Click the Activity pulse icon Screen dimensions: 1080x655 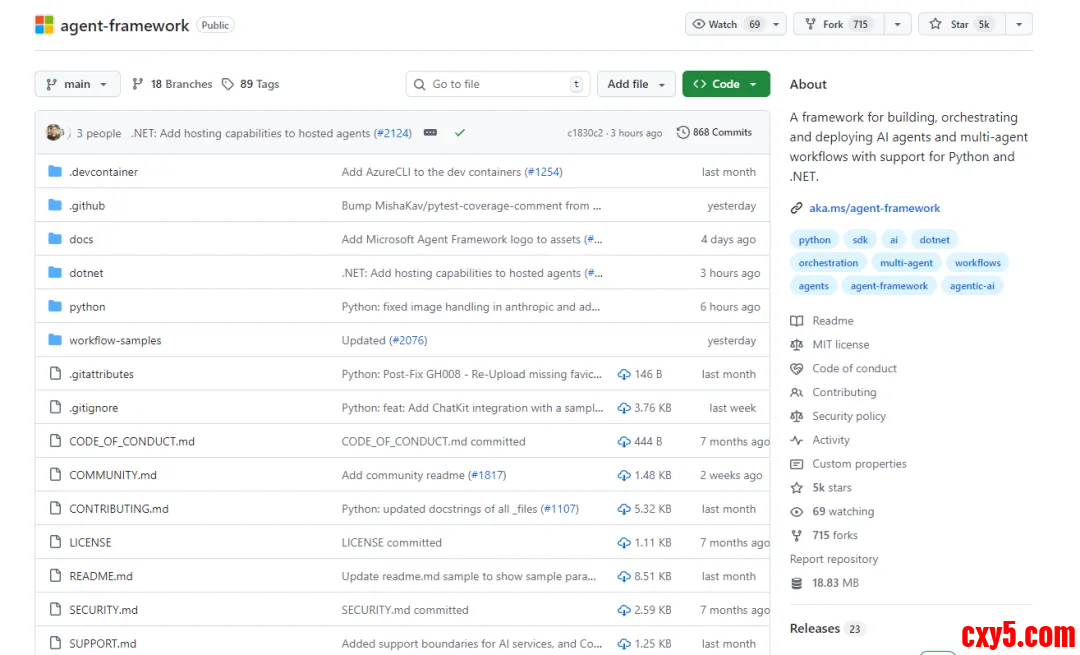tap(797, 440)
